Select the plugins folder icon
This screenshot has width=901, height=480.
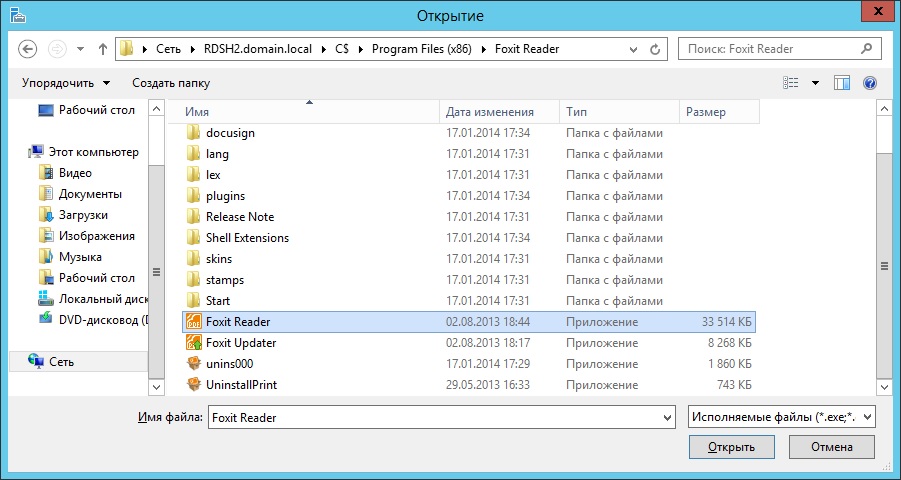194,195
